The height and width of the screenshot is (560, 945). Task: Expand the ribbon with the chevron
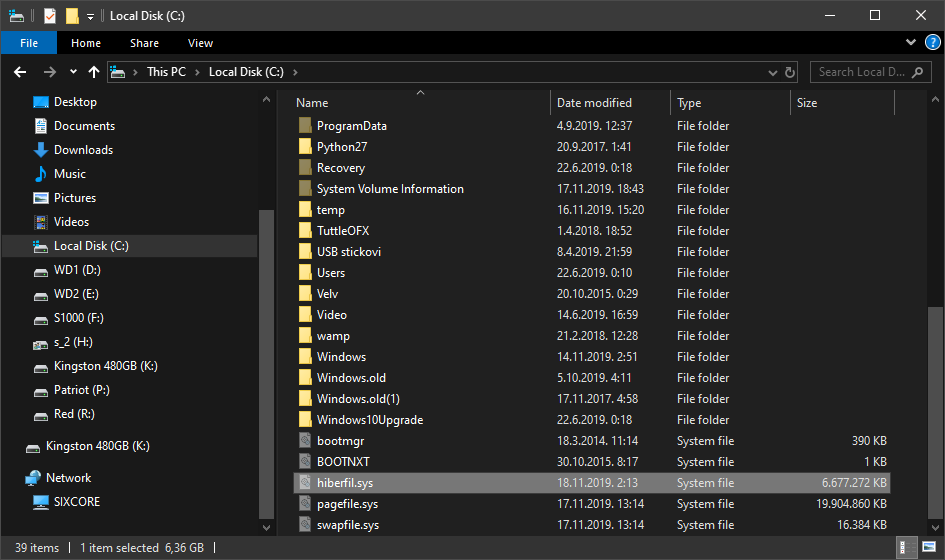pos(911,42)
